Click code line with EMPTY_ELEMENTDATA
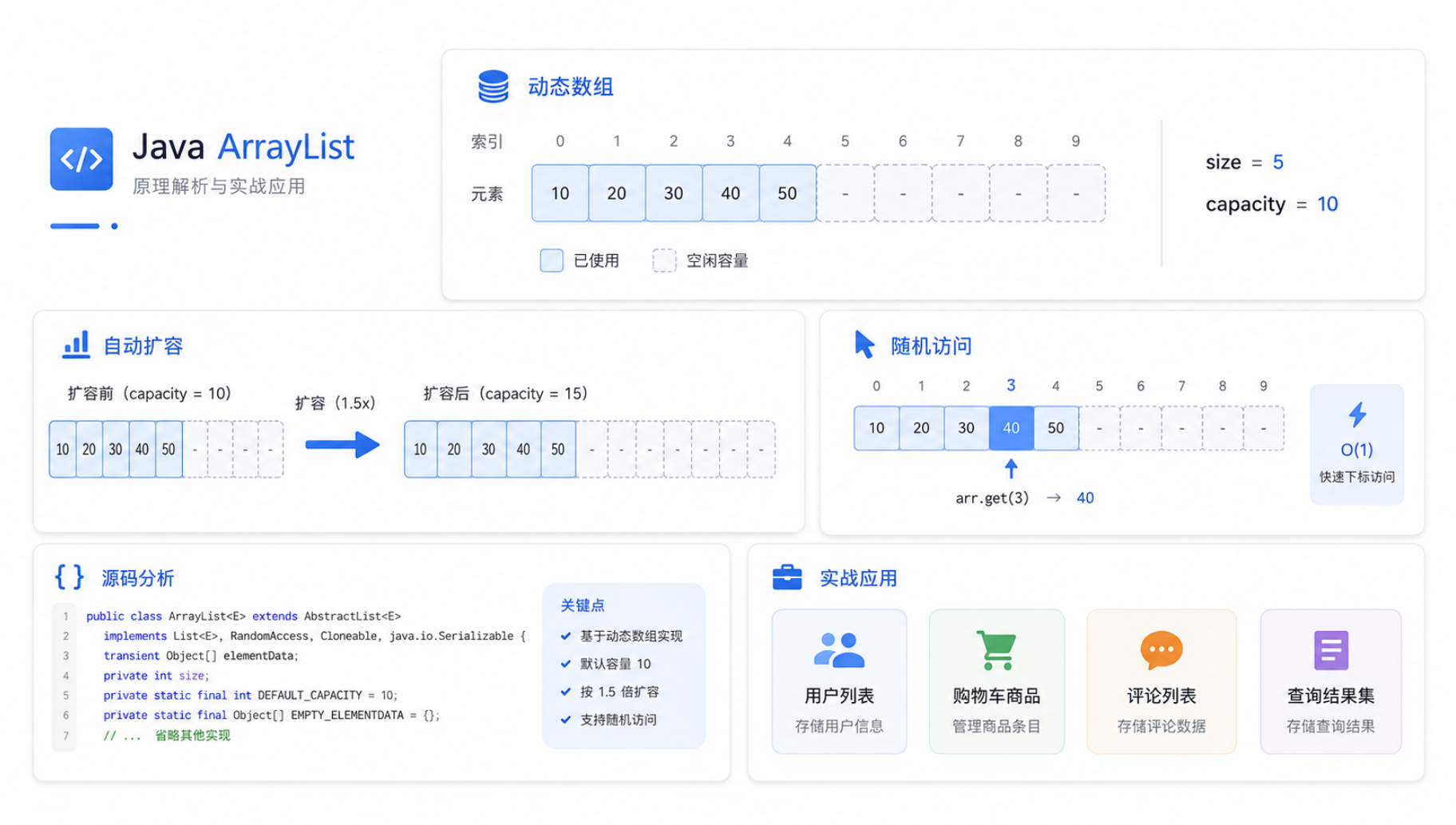 click(271, 716)
